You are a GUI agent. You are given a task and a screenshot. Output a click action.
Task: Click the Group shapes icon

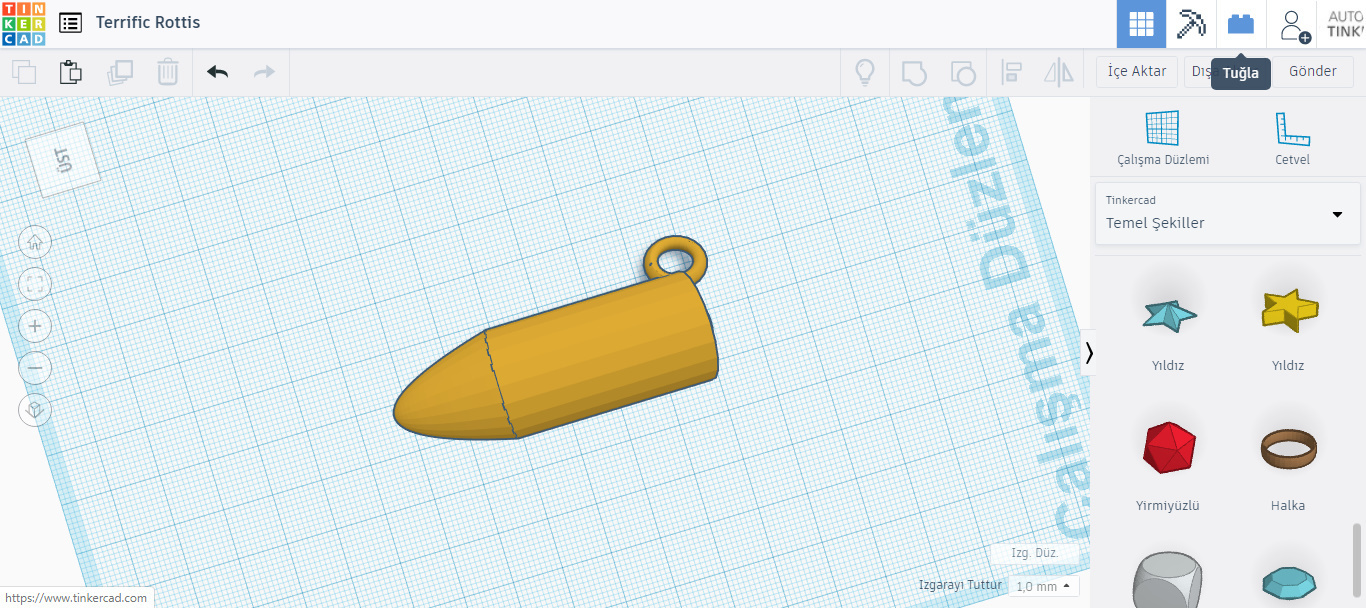[913, 71]
